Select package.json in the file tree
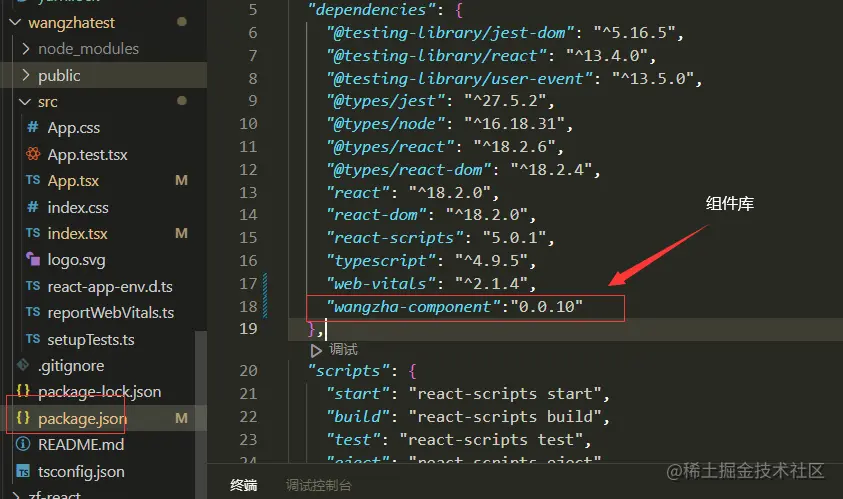 coord(82,419)
